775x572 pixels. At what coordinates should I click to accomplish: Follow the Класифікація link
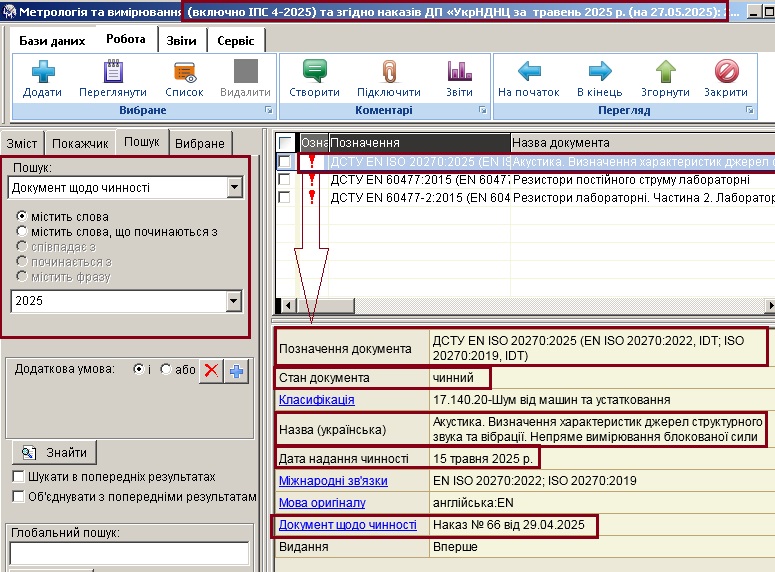pos(316,400)
